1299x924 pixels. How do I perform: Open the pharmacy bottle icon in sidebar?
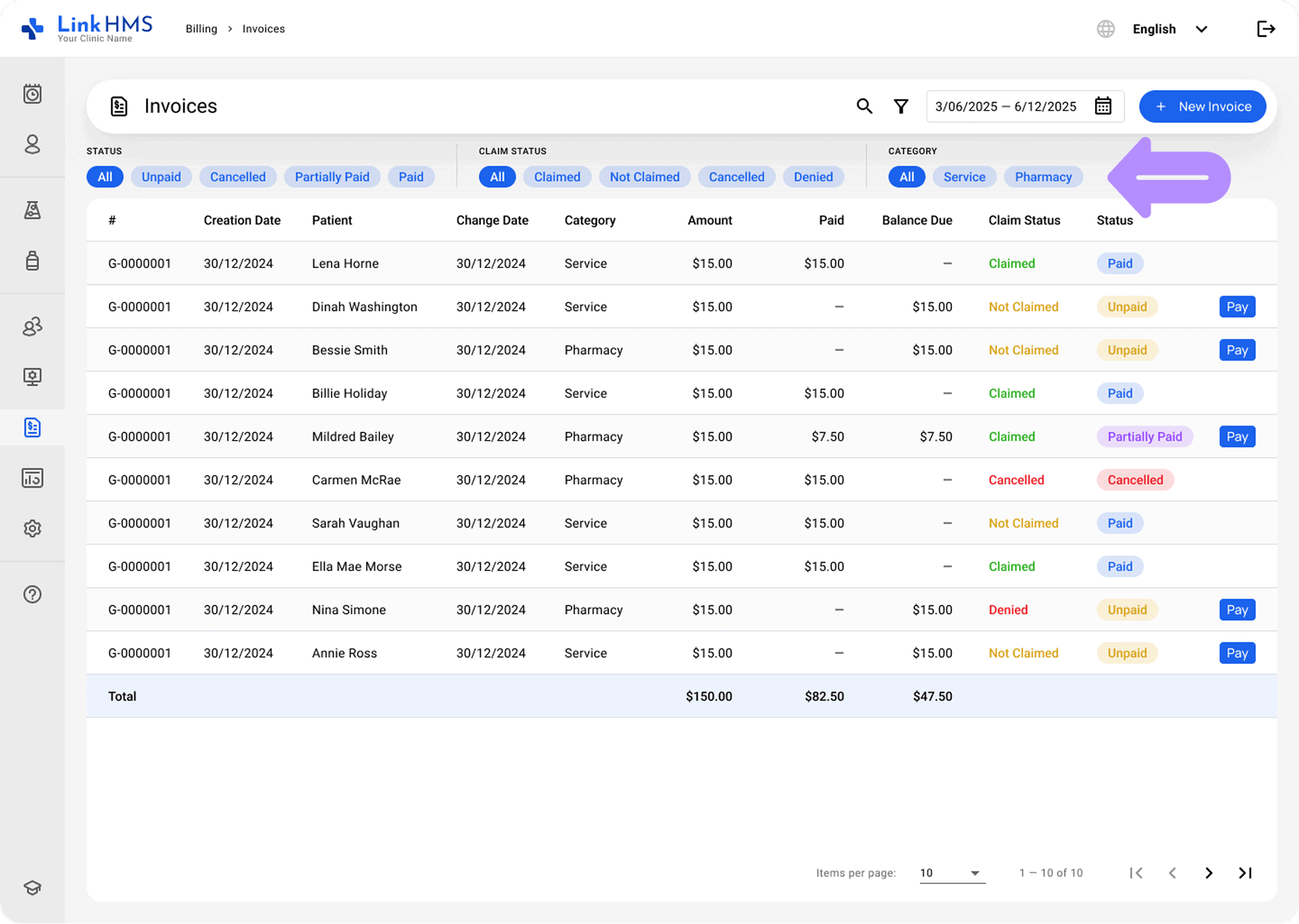tap(32, 261)
